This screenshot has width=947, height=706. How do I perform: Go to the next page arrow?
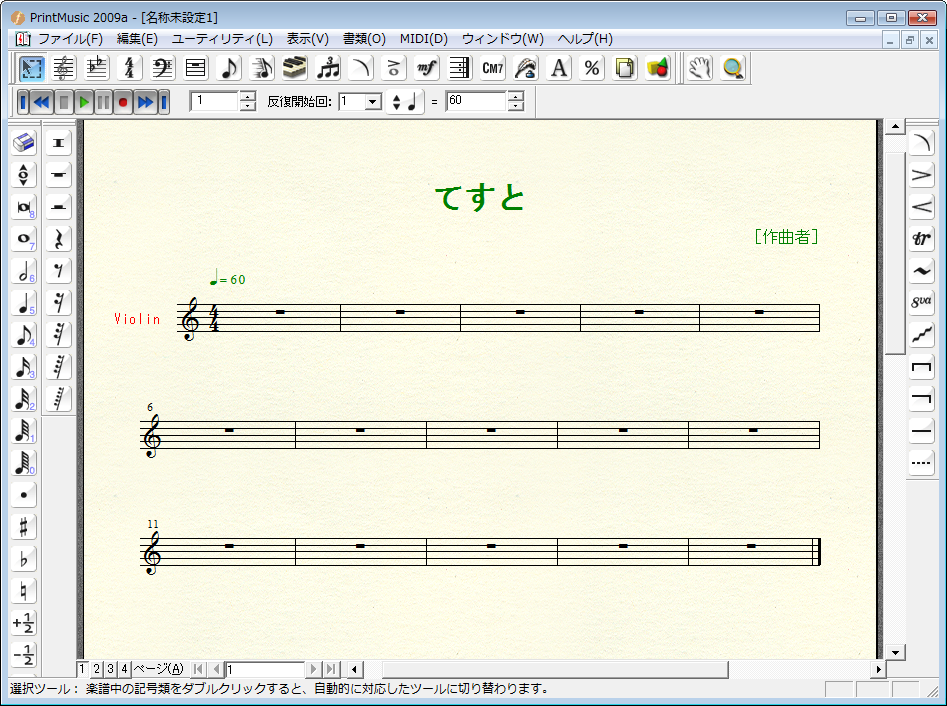tap(313, 669)
